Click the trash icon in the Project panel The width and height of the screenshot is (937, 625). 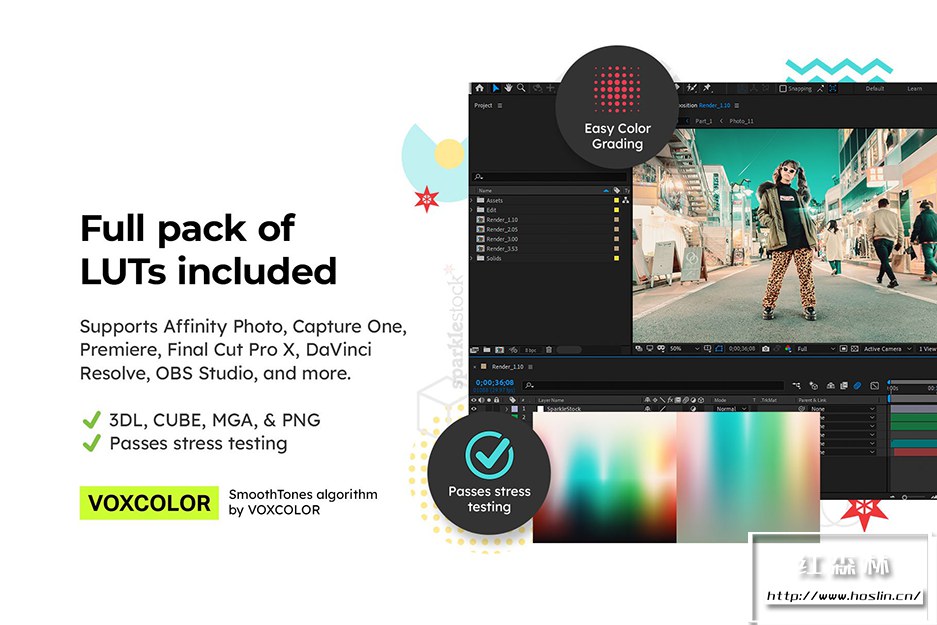click(549, 350)
